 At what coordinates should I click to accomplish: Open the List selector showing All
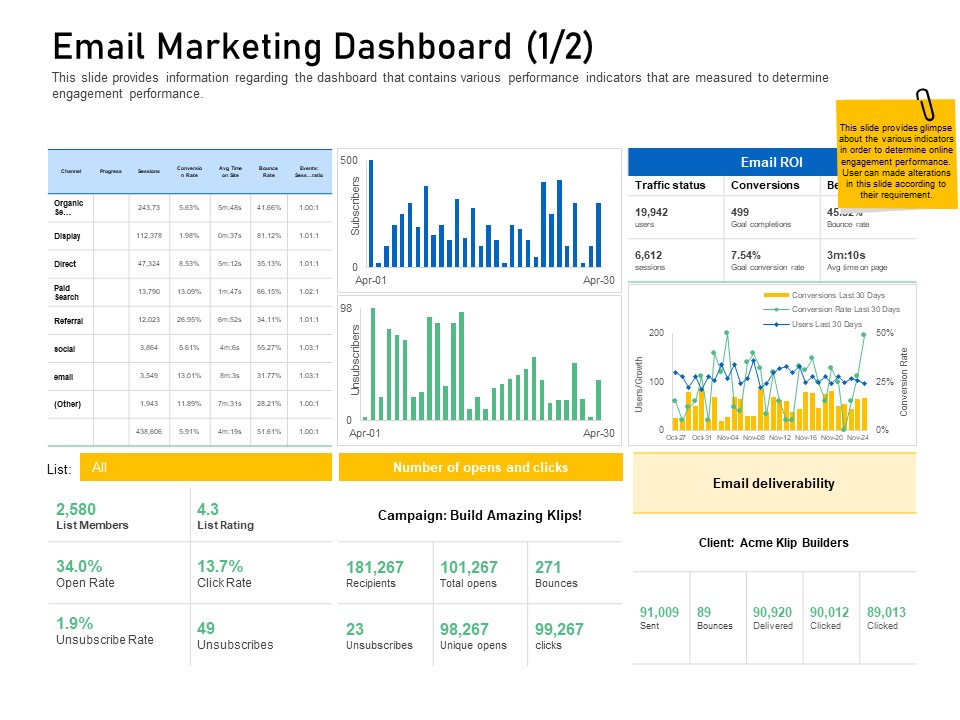(206, 467)
